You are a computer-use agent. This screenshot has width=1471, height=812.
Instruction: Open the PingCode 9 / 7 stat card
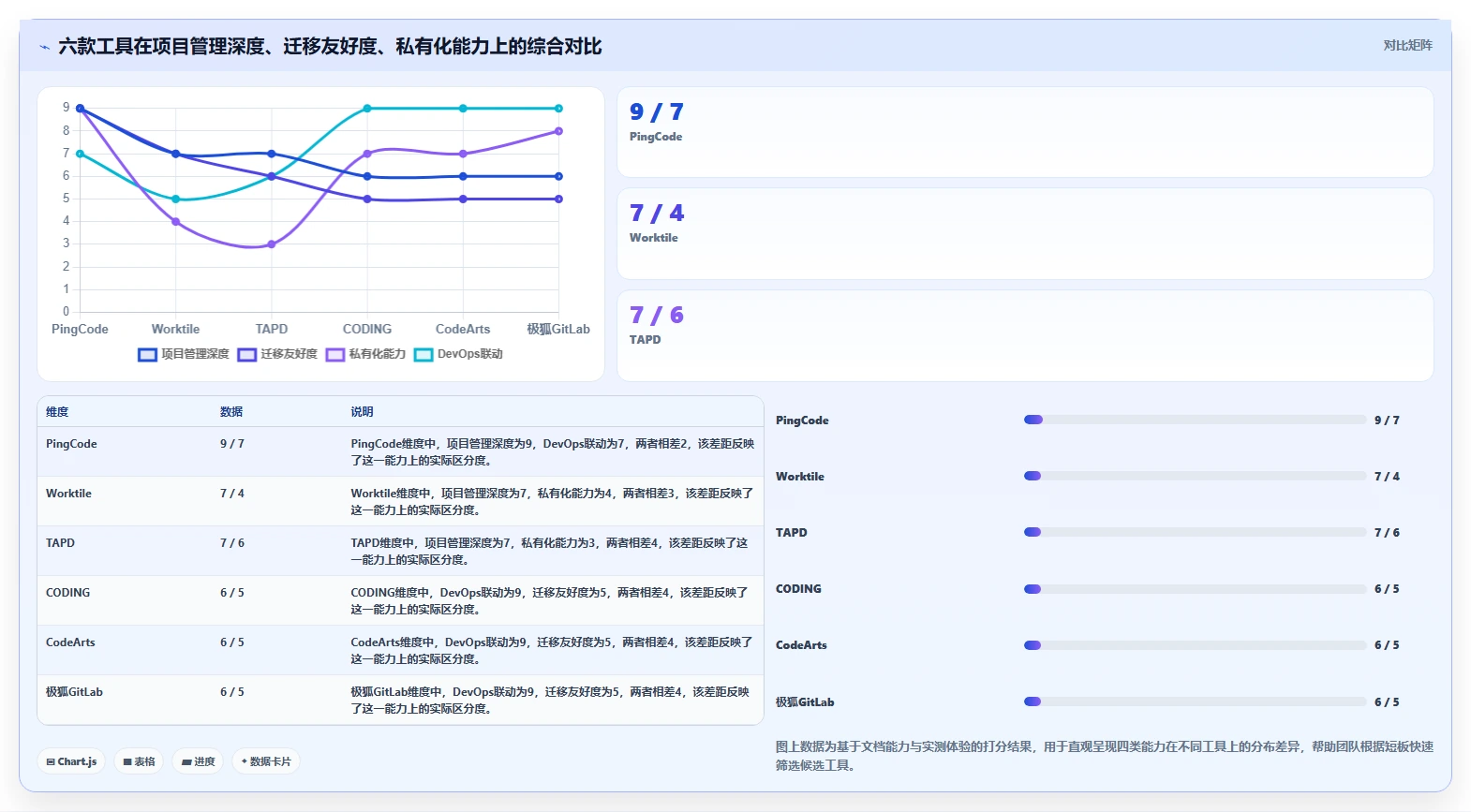coord(1025,132)
